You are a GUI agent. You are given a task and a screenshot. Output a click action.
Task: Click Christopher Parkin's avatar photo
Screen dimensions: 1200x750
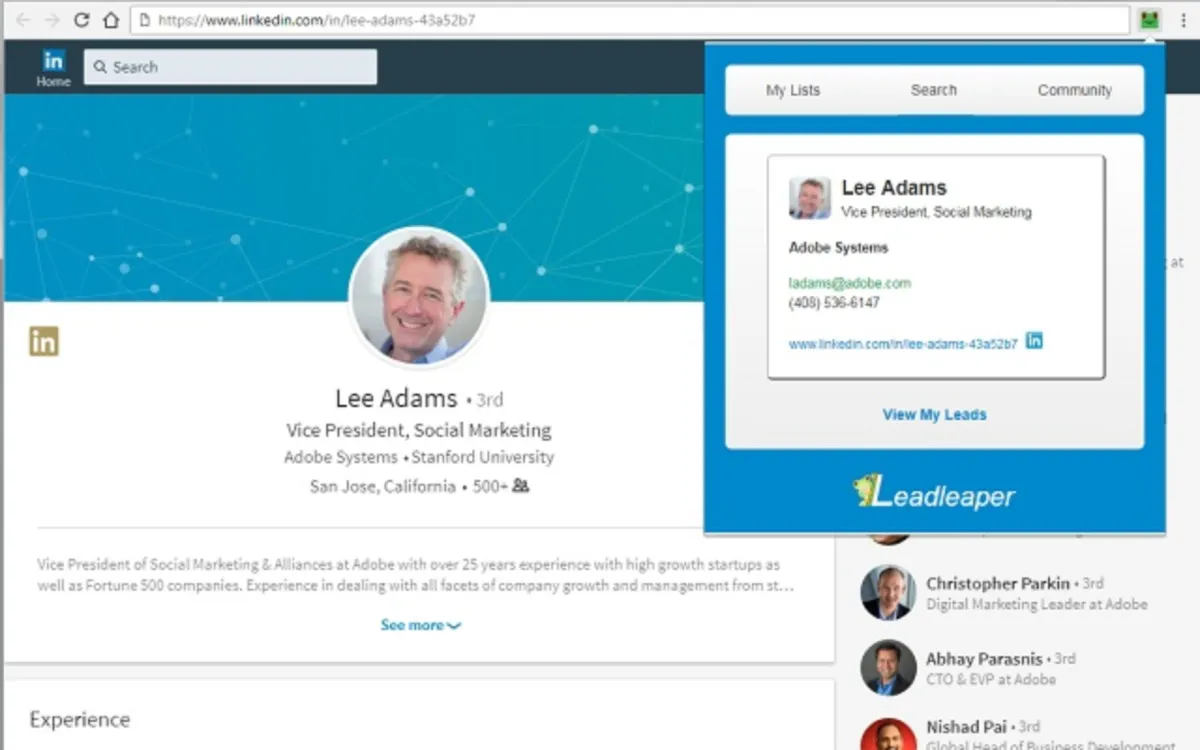point(888,593)
